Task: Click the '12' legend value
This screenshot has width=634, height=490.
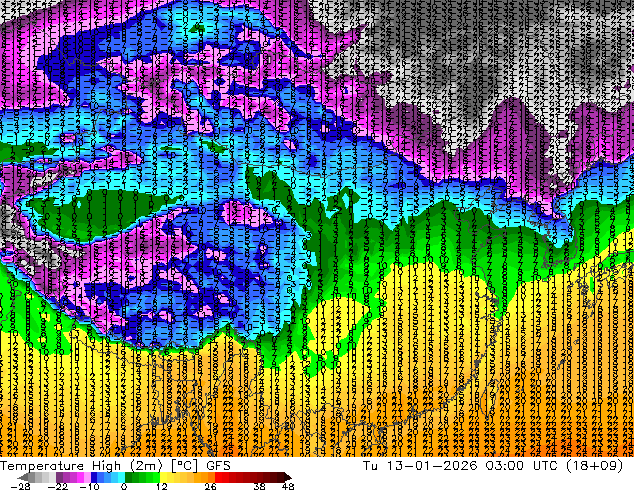Action: click(162, 486)
